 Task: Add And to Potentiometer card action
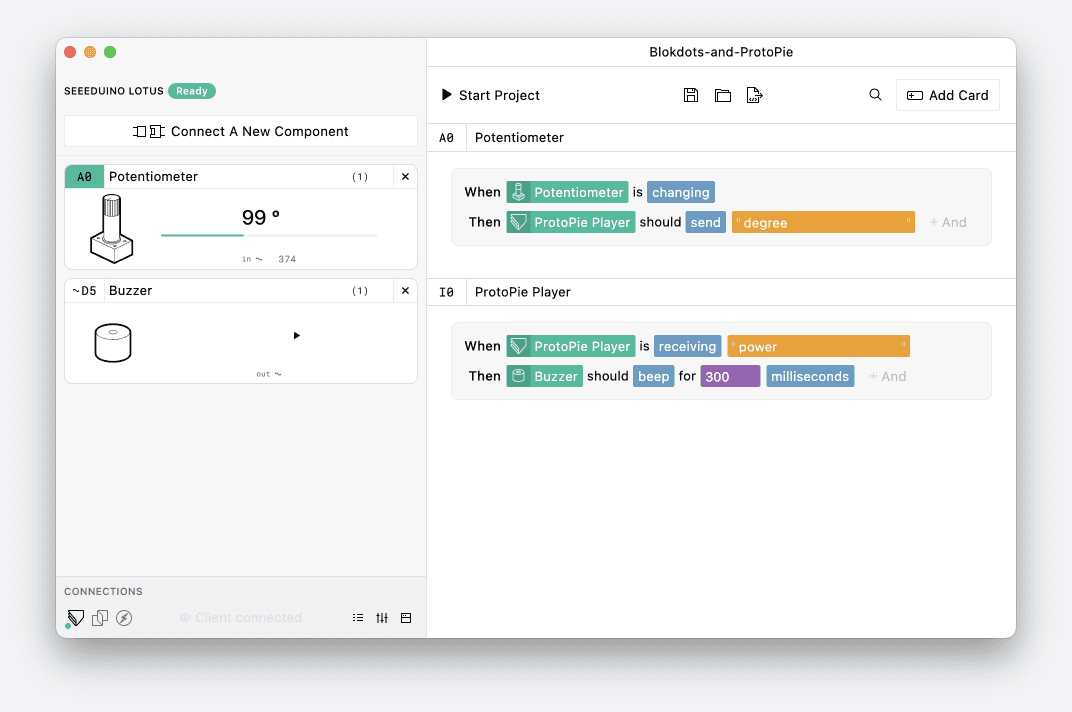tap(948, 222)
